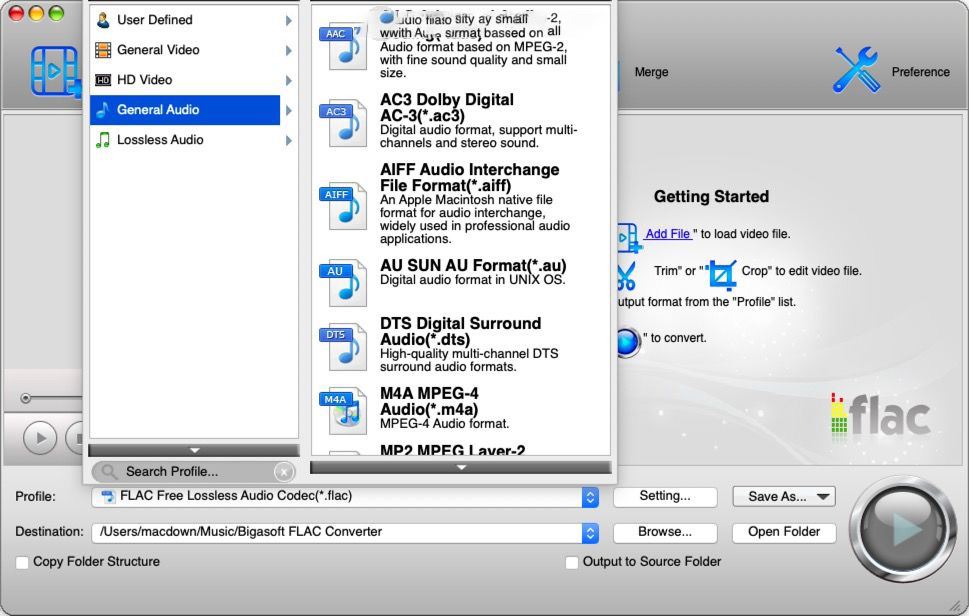Viewport: 969px width, 616px height.
Task: Choose the AIFF format file icon
Action: pyautogui.click(x=342, y=206)
